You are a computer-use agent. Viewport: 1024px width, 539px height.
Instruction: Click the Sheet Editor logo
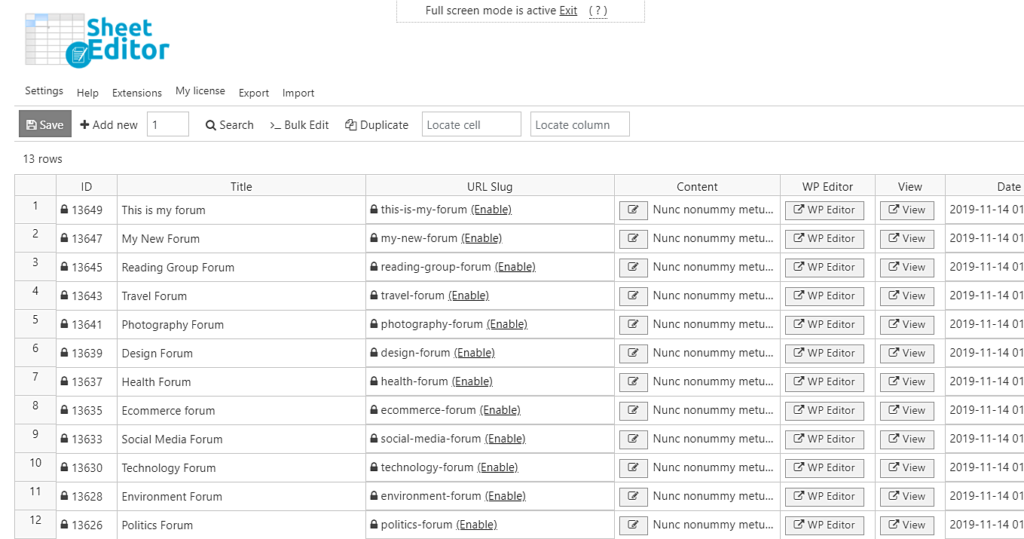[97, 40]
